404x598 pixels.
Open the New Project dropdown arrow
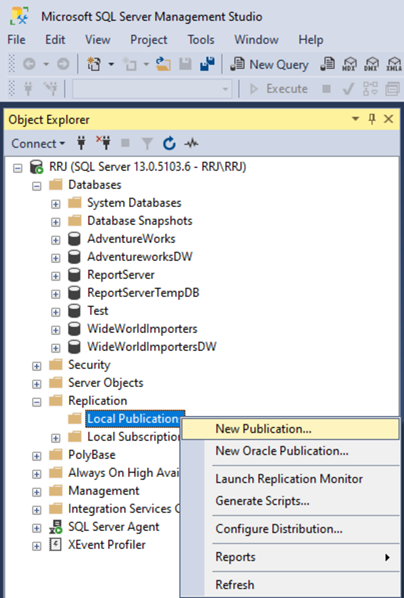111,64
